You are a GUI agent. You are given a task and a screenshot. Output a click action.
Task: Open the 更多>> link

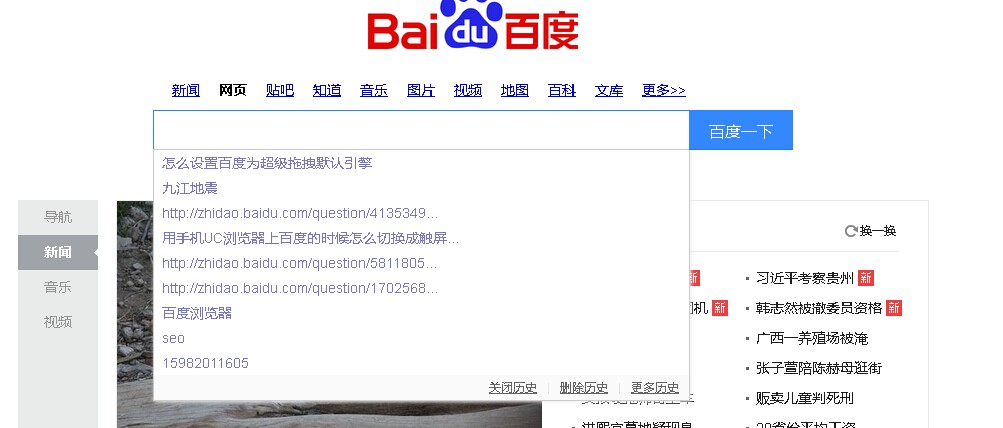(x=663, y=90)
